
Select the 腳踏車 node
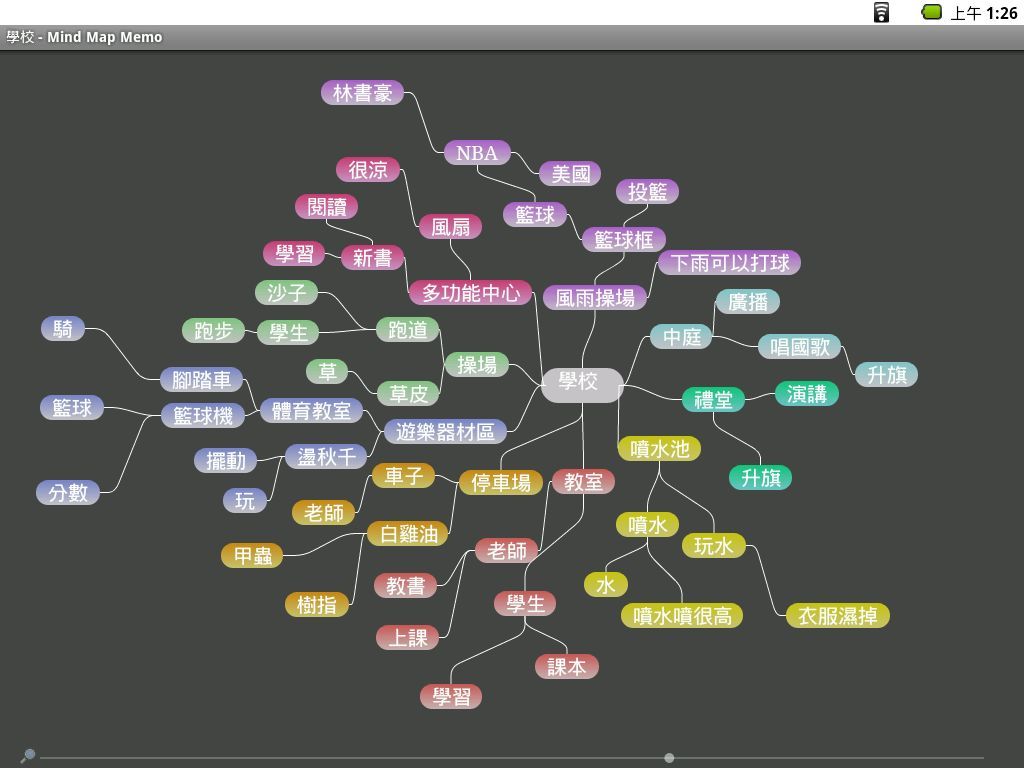[x=202, y=380]
